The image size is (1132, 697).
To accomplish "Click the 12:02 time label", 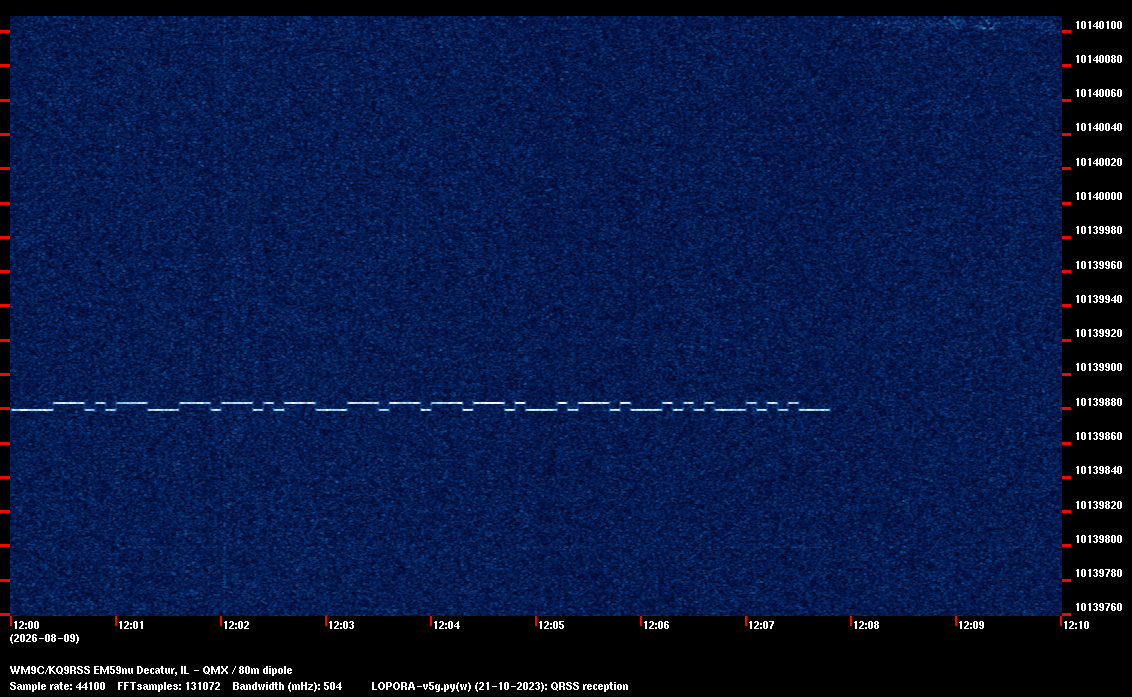I will point(236,625).
